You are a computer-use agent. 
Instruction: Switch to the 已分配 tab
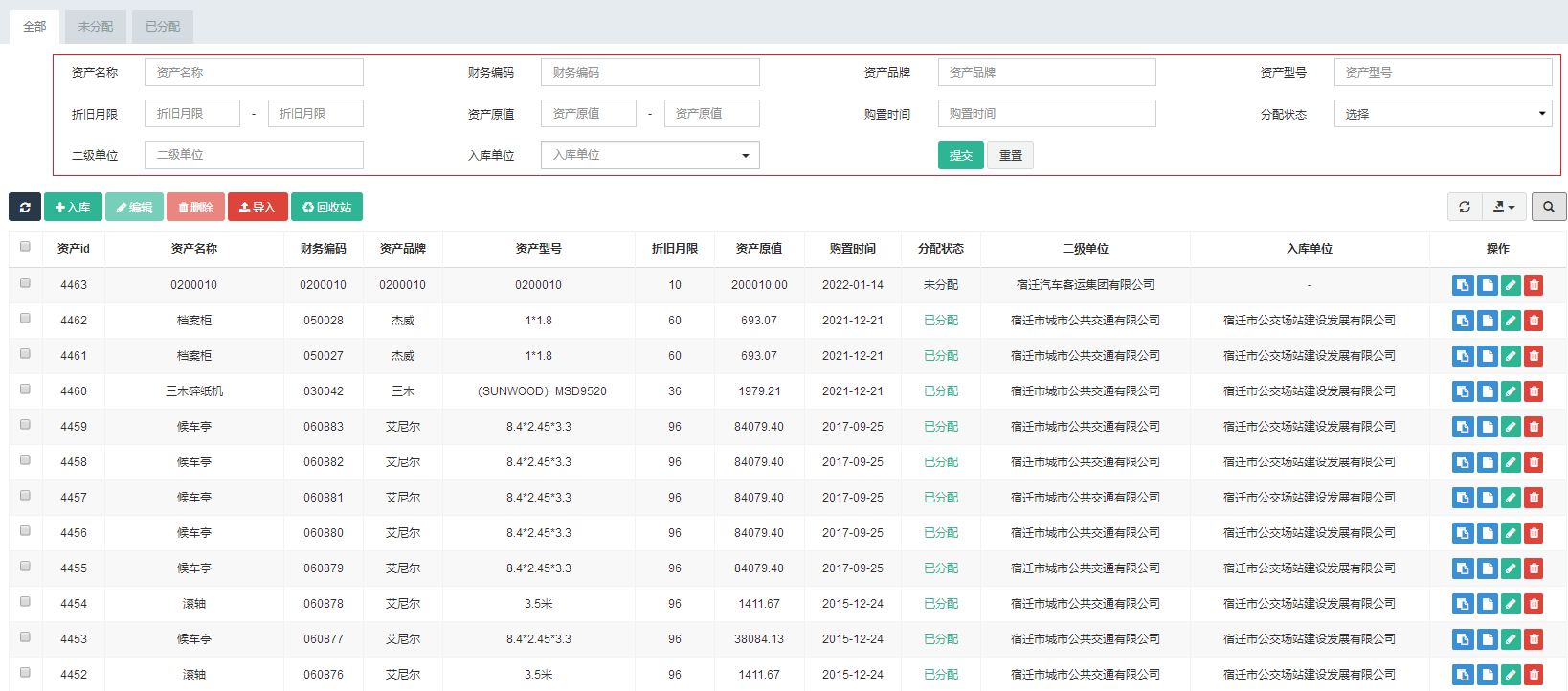(x=163, y=27)
